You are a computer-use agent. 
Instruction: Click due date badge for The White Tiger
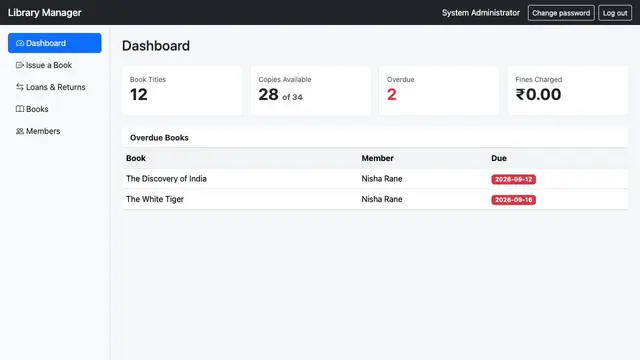[513, 200]
